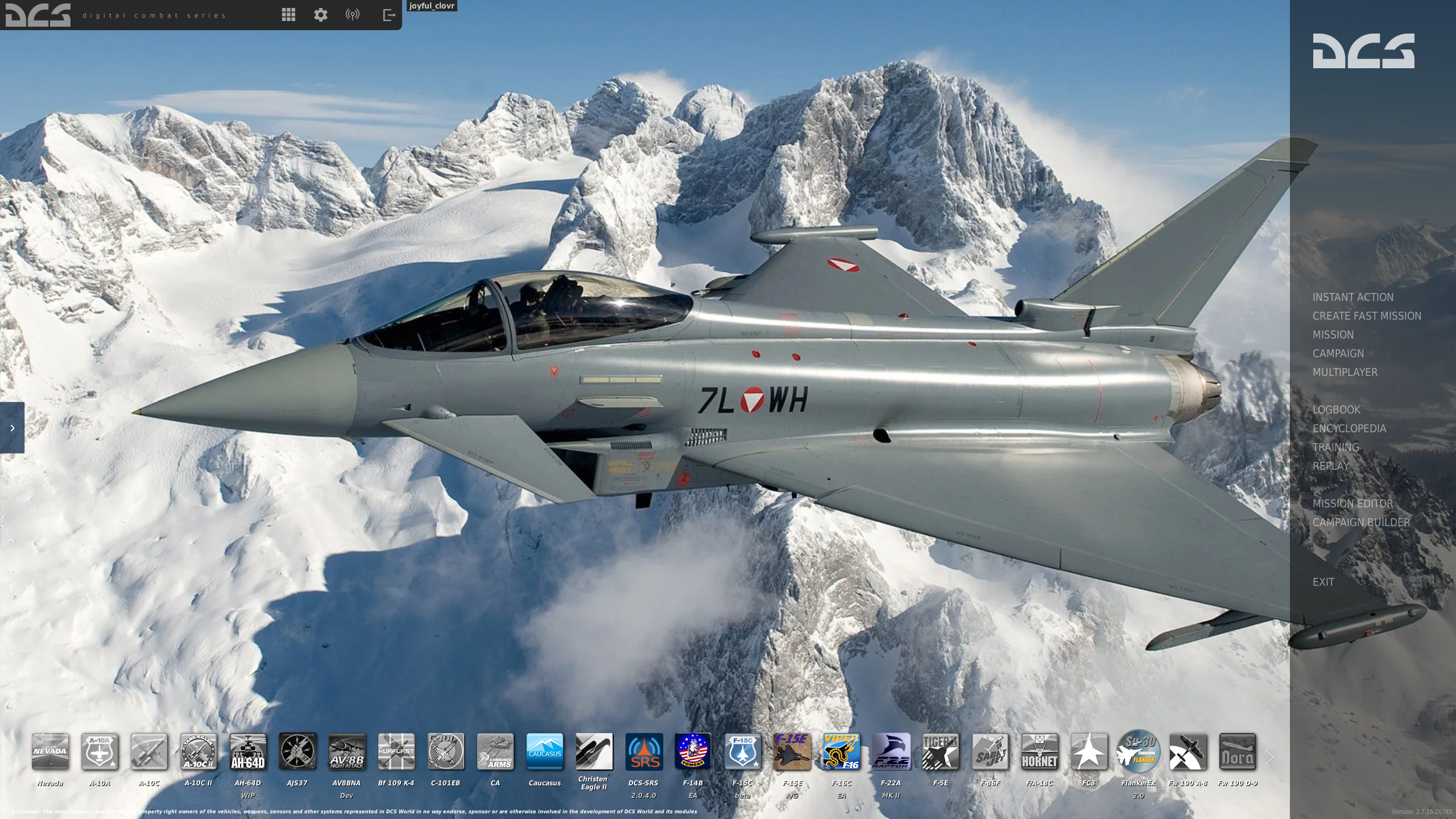1456x819 pixels.
Task: Select the Bf 109 K-4 icon
Action: point(396,751)
